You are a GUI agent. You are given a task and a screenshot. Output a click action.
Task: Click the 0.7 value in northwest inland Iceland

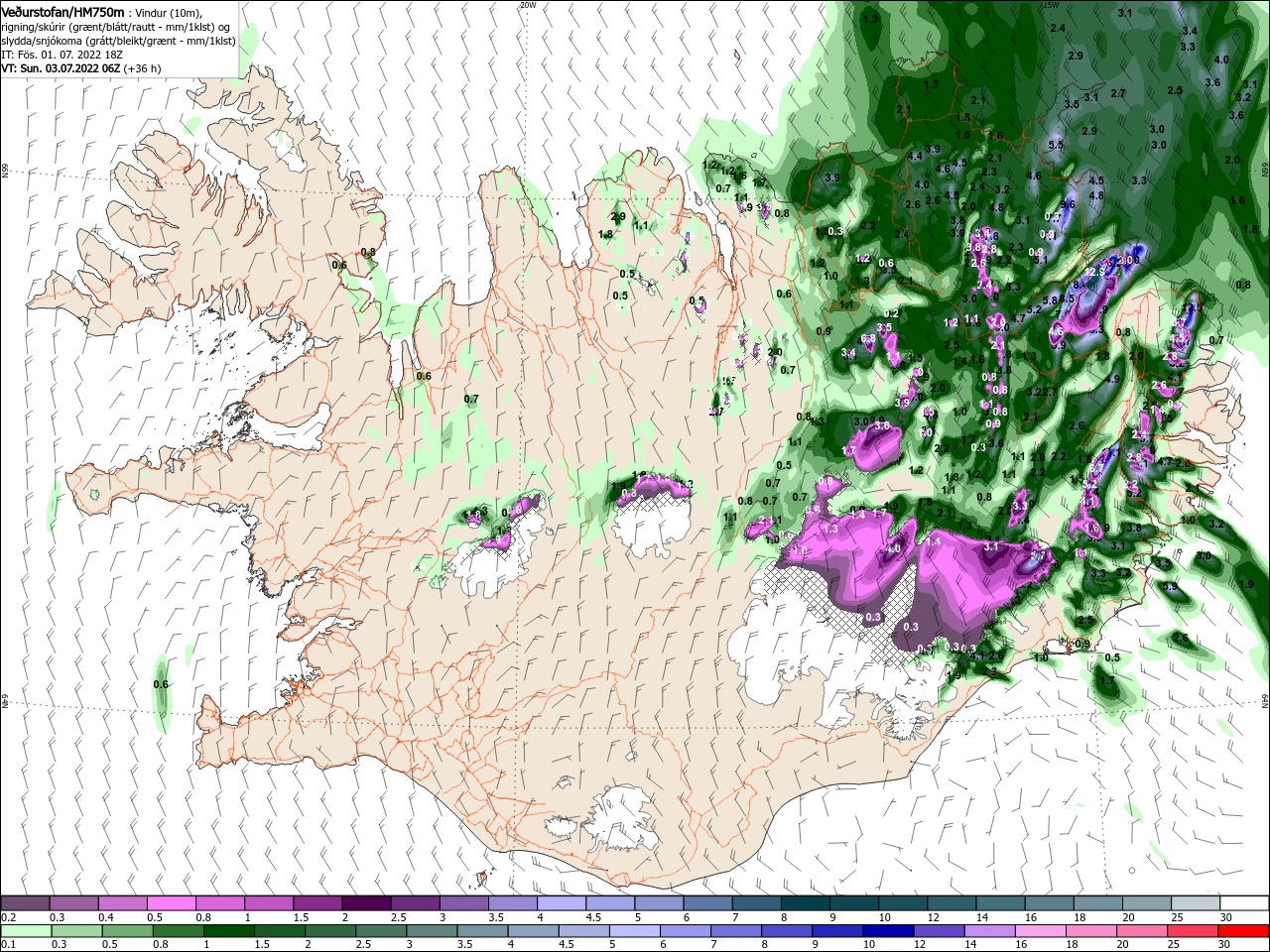[471, 399]
